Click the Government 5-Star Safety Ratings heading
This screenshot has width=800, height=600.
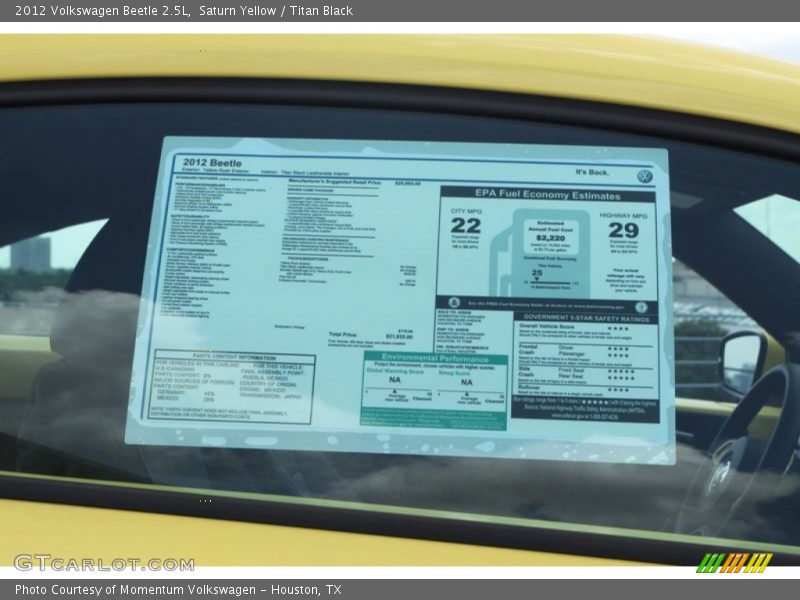(586, 318)
